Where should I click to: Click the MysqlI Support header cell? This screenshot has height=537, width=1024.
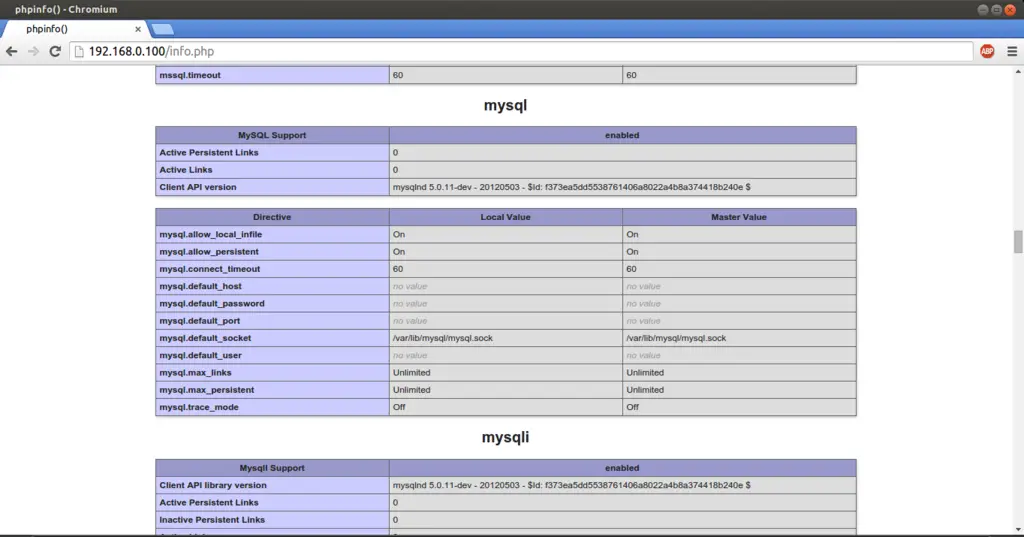click(272, 468)
